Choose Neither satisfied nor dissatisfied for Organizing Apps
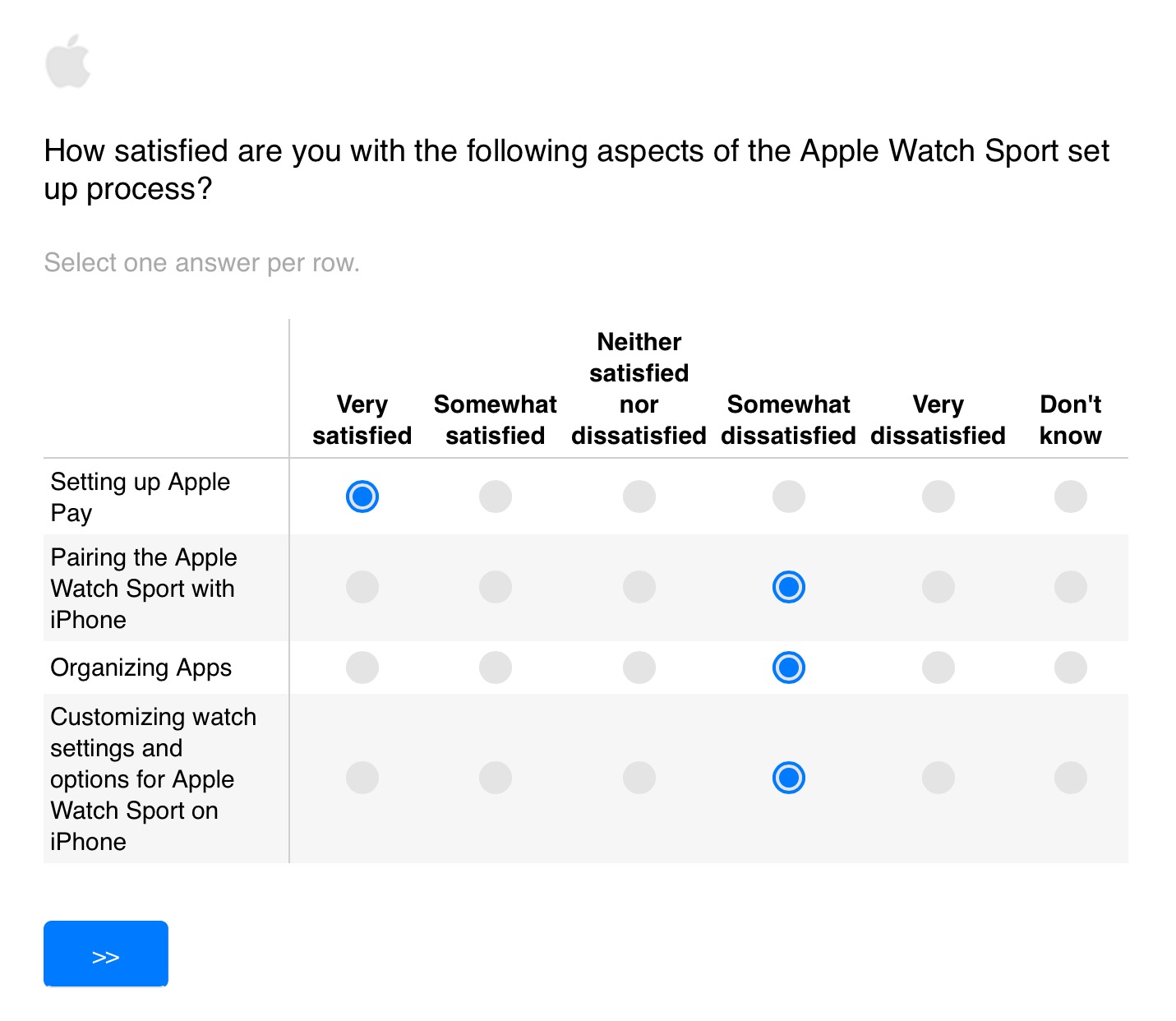The image size is (1176, 1021). coord(639,668)
